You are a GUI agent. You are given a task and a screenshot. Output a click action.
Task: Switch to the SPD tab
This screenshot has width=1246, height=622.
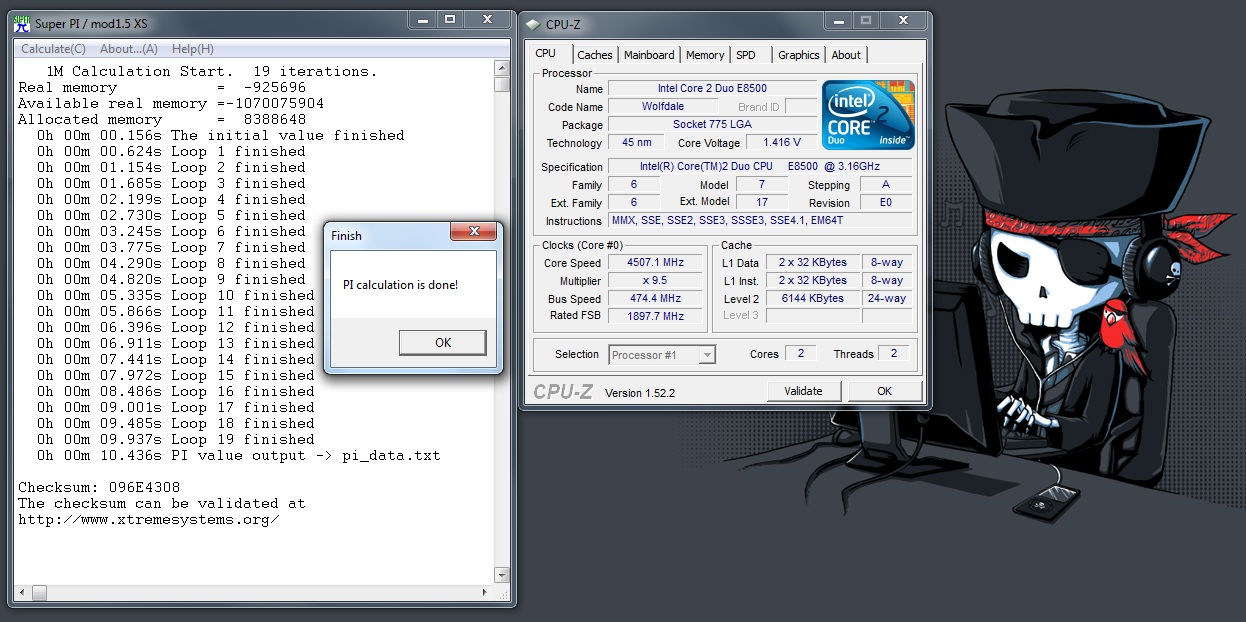[x=746, y=55]
